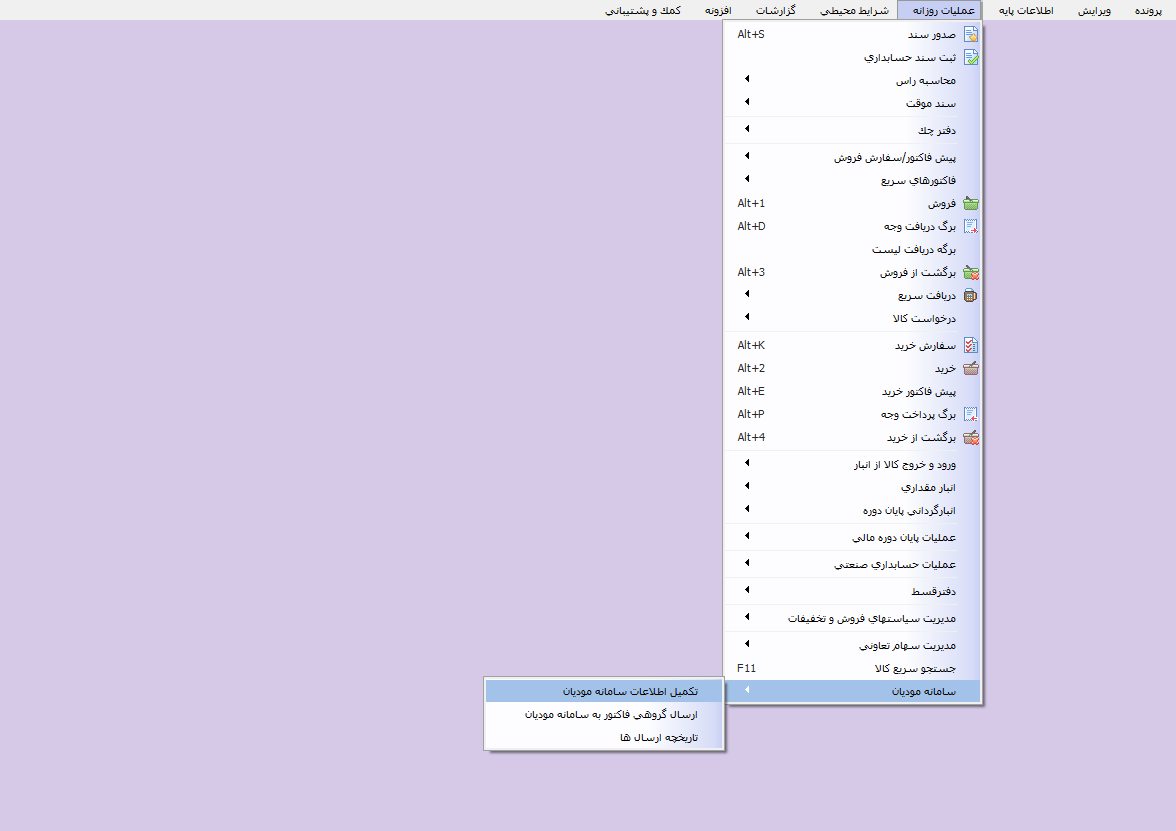Click the برگ پرداخت وجه icon
This screenshot has height=831, width=1176.
pyautogui.click(x=970, y=414)
